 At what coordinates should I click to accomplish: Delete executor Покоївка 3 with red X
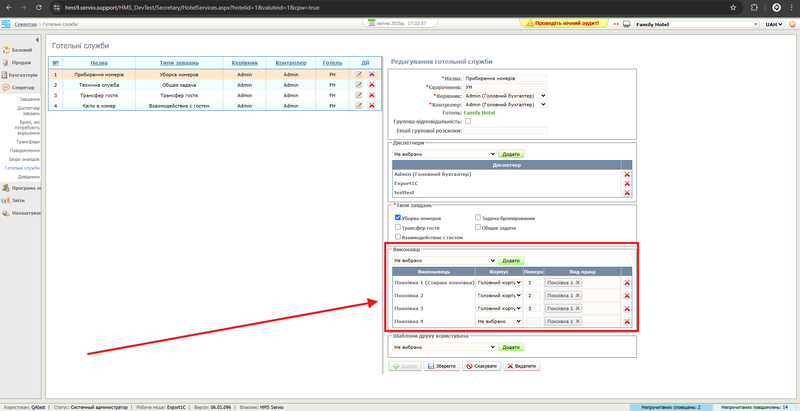[627, 309]
